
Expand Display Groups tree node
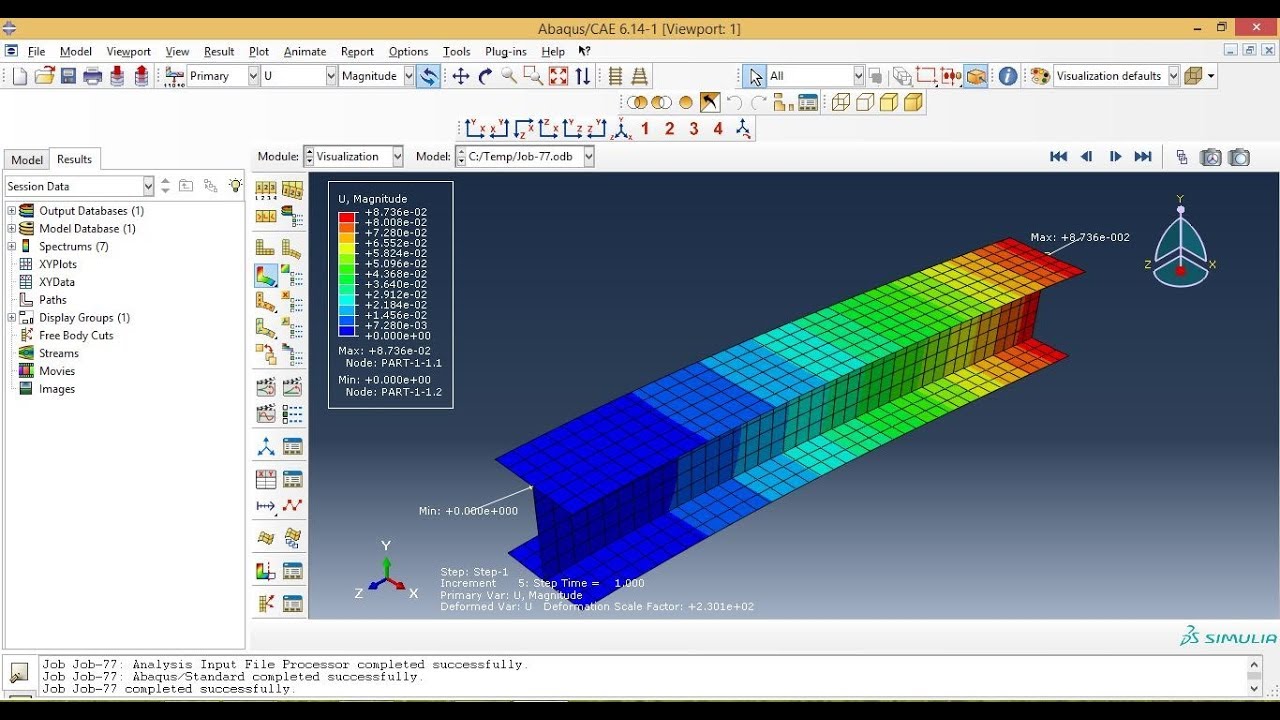pos(12,318)
